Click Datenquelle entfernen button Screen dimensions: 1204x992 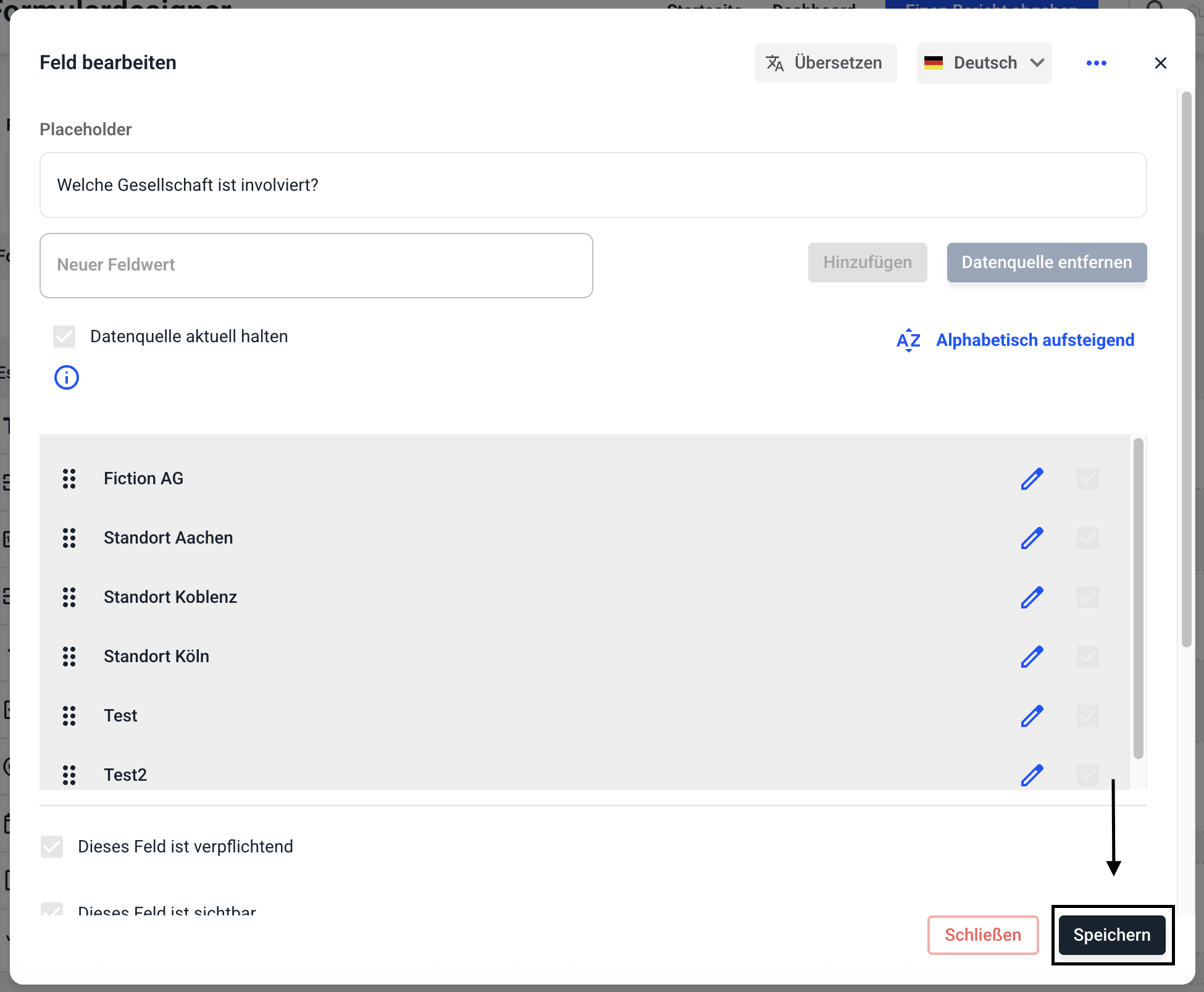[1047, 263]
